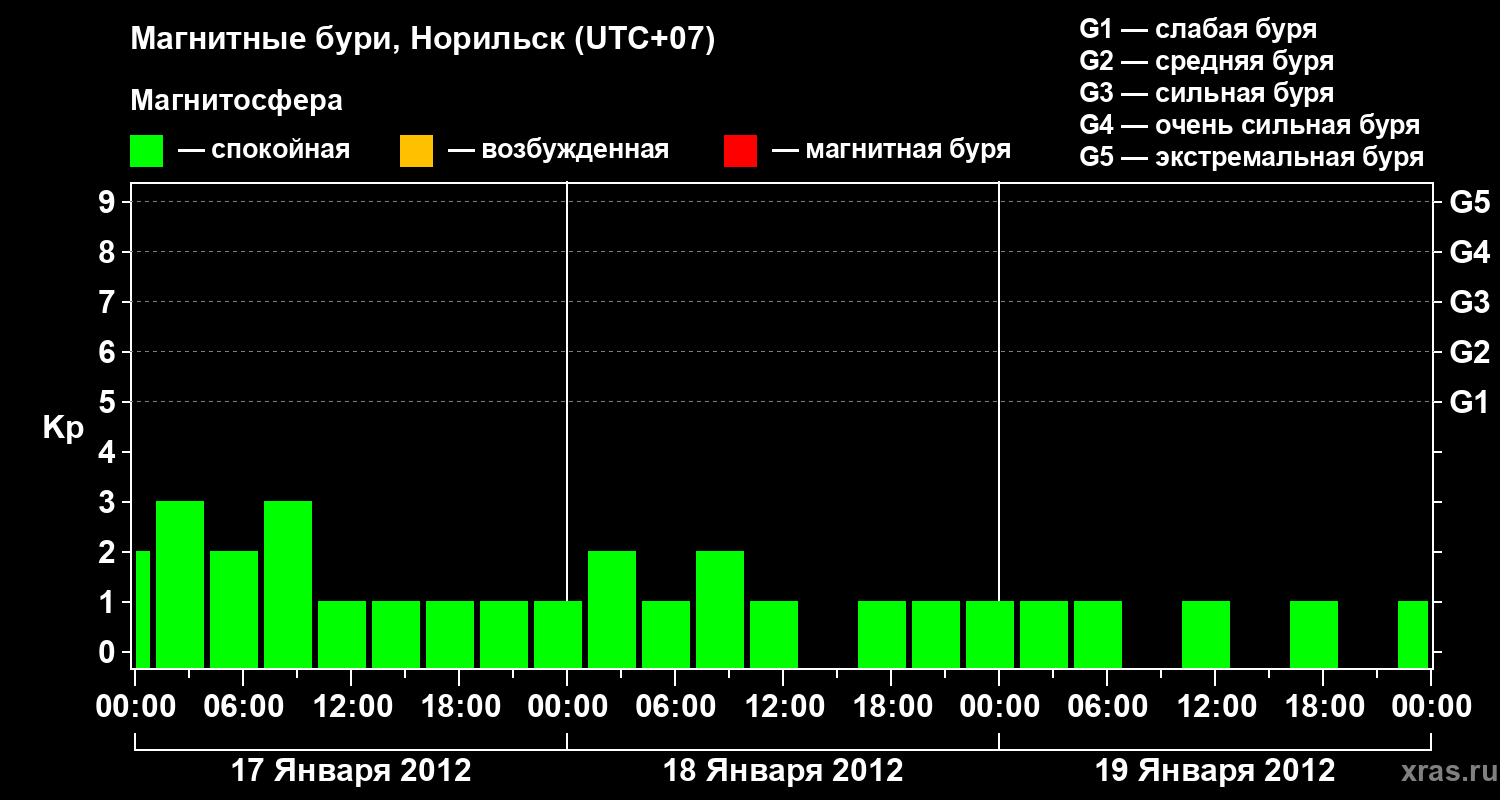Click the Kp 1 bar at 12:00 18 January
The width and height of the screenshot is (1500, 800).
[774, 634]
